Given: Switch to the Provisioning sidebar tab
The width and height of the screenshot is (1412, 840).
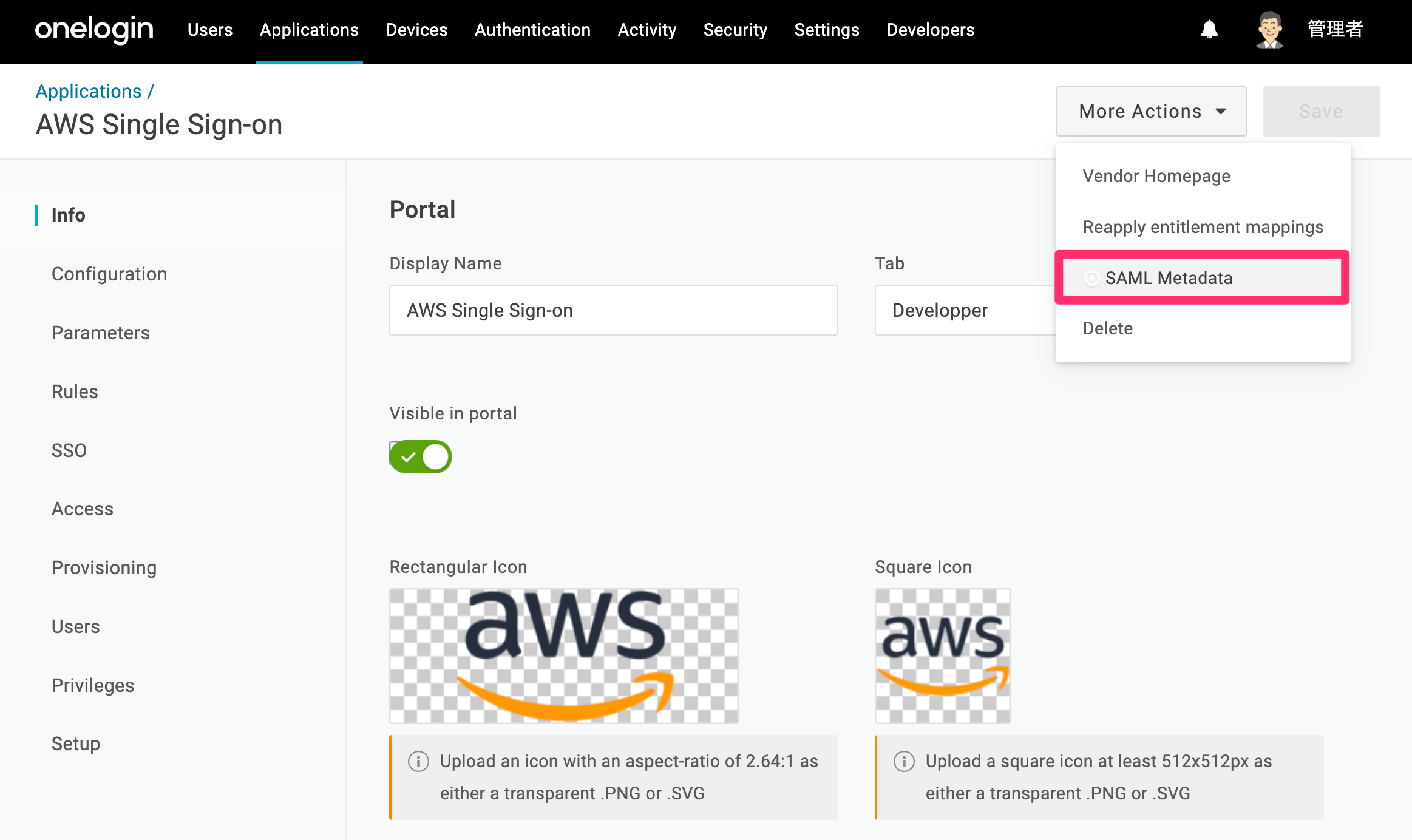Looking at the screenshot, I should [104, 567].
